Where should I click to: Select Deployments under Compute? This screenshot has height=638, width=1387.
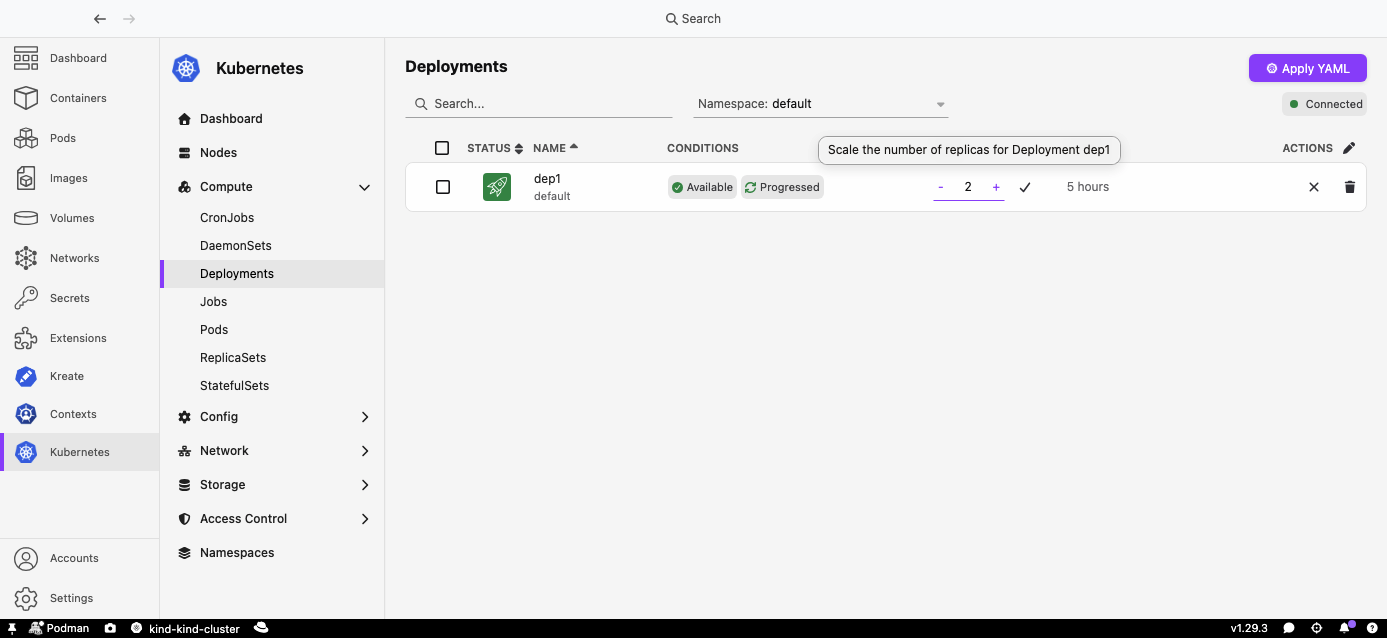point(237,274)
